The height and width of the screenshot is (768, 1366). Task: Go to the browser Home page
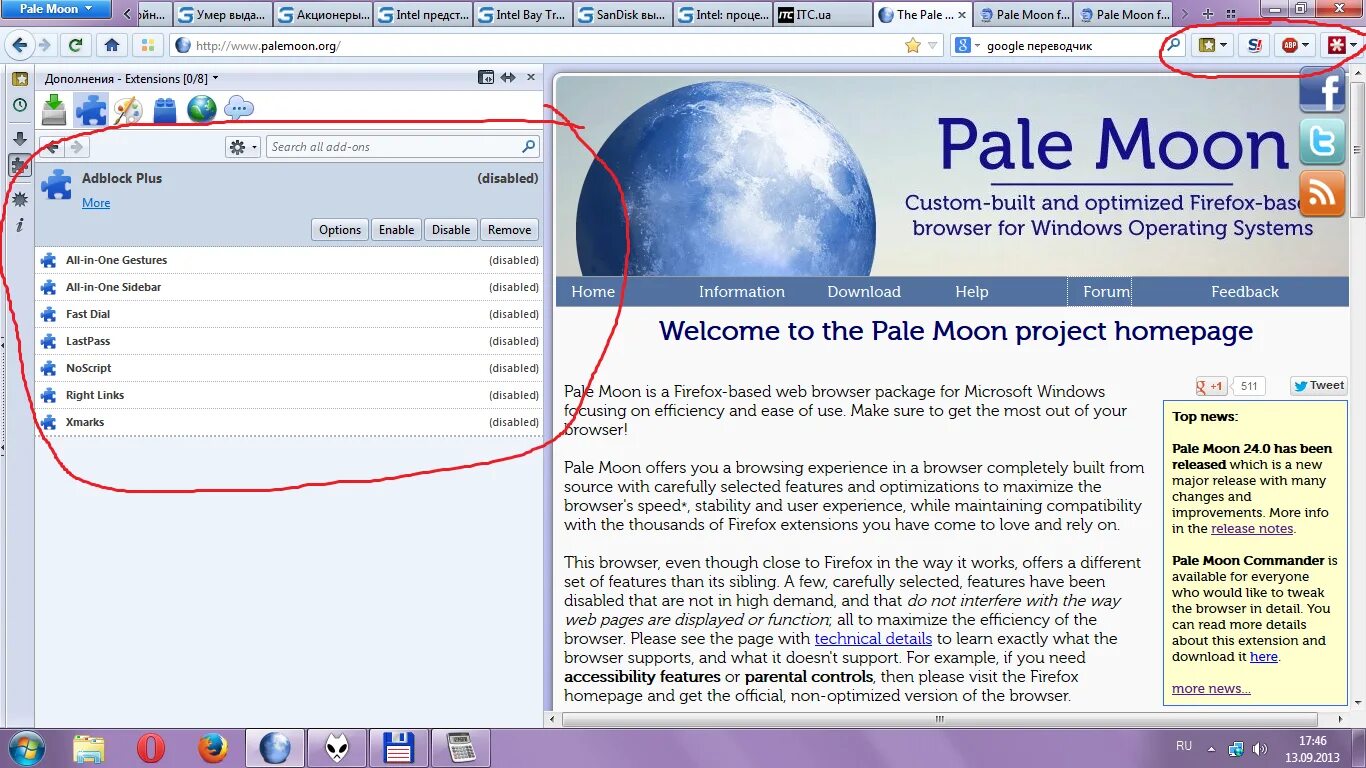[112, 45]
